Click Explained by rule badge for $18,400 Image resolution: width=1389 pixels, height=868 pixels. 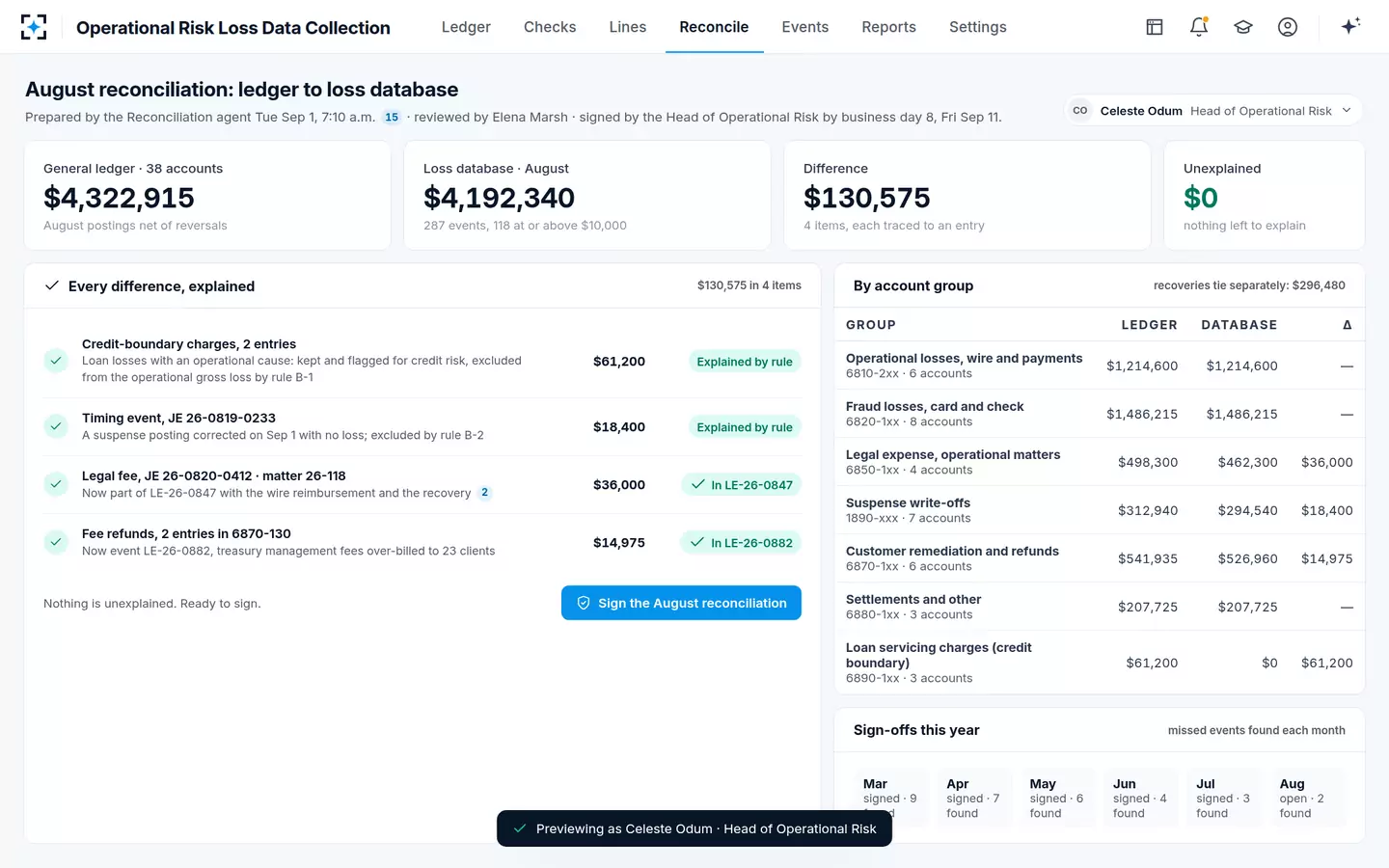[745, 427]
